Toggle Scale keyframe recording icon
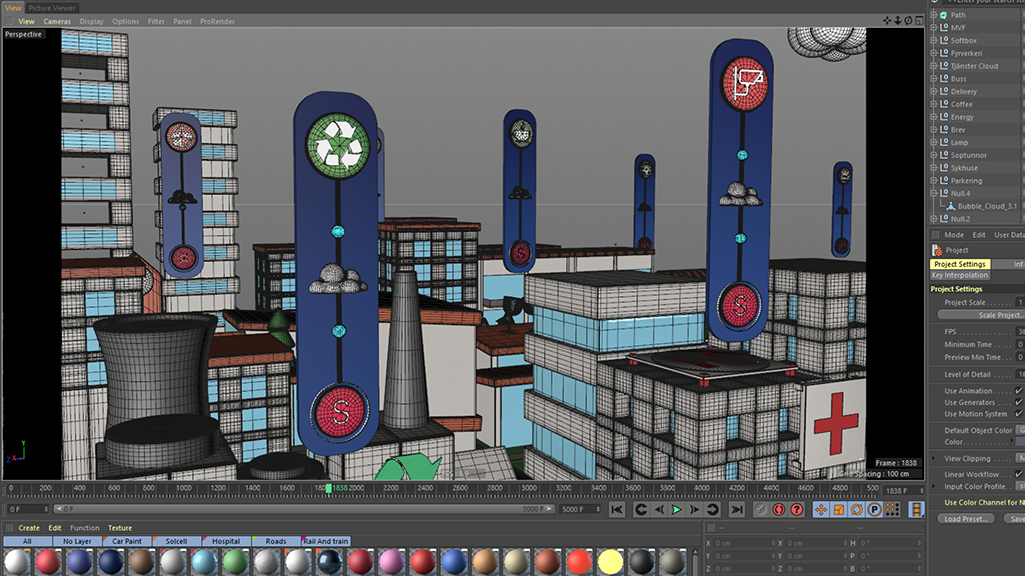 (839, 509)
